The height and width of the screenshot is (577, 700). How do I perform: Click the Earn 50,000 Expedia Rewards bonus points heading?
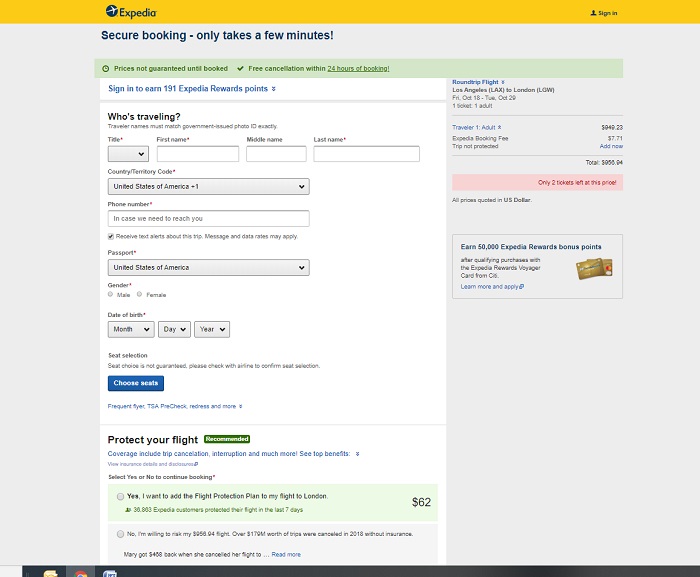point(531,247)
